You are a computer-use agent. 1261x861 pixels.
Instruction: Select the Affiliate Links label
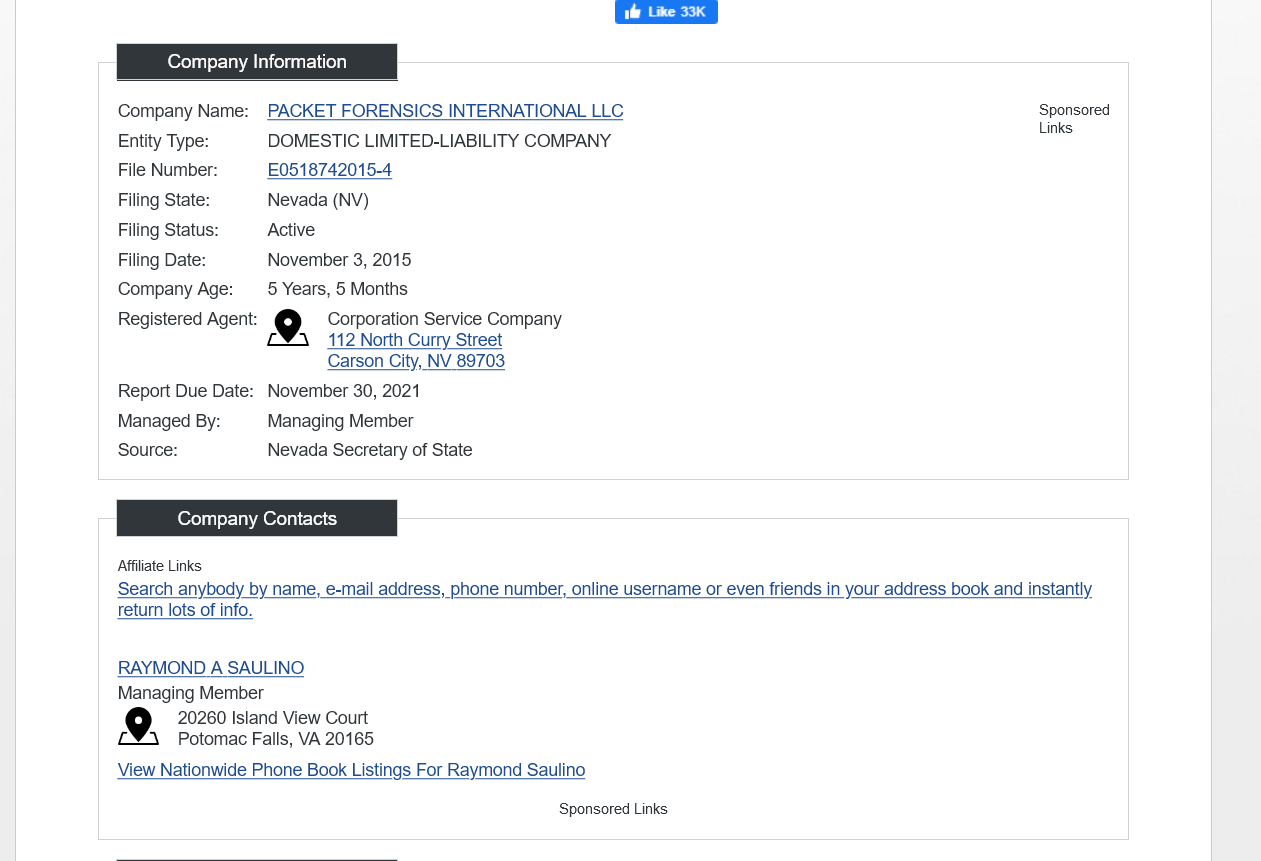pyautogui.click(x=160, y=566)
